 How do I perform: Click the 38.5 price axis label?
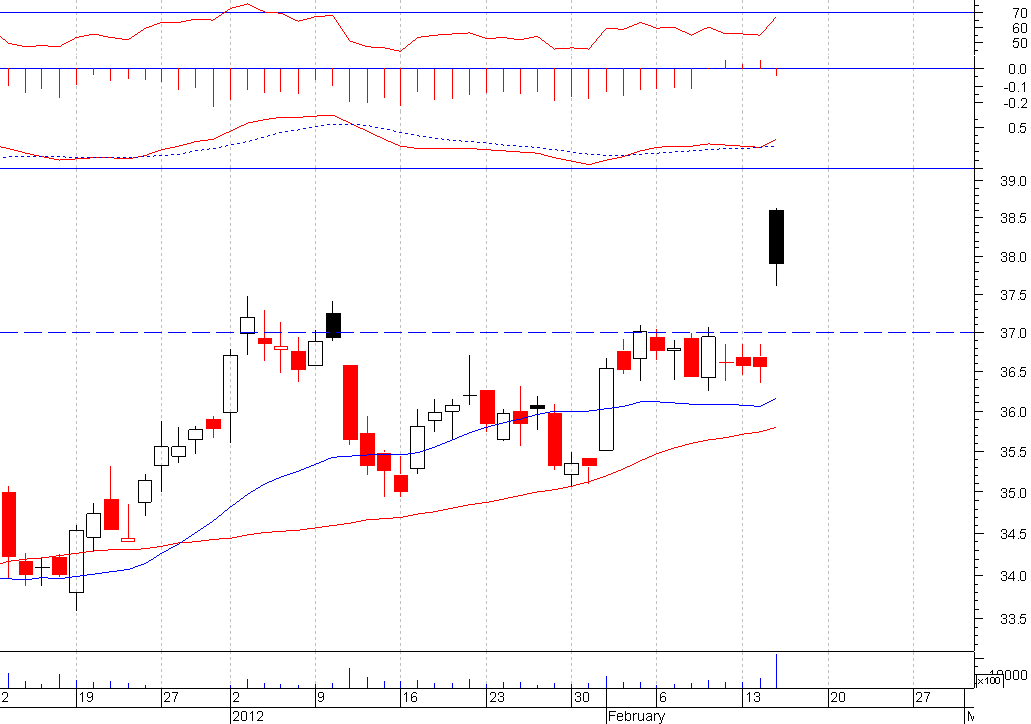pos(1013,218)
